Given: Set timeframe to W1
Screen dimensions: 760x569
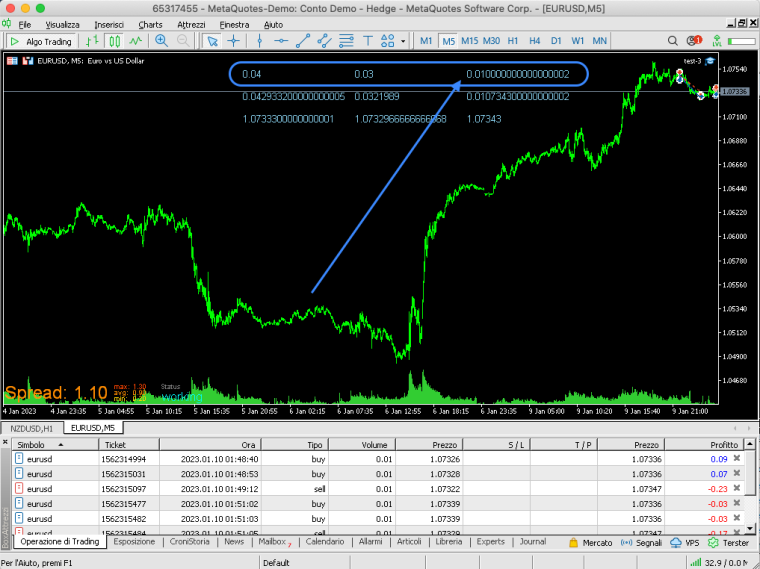Looking at the screenshot, I should pyautogui.click(x=577, y=41).
